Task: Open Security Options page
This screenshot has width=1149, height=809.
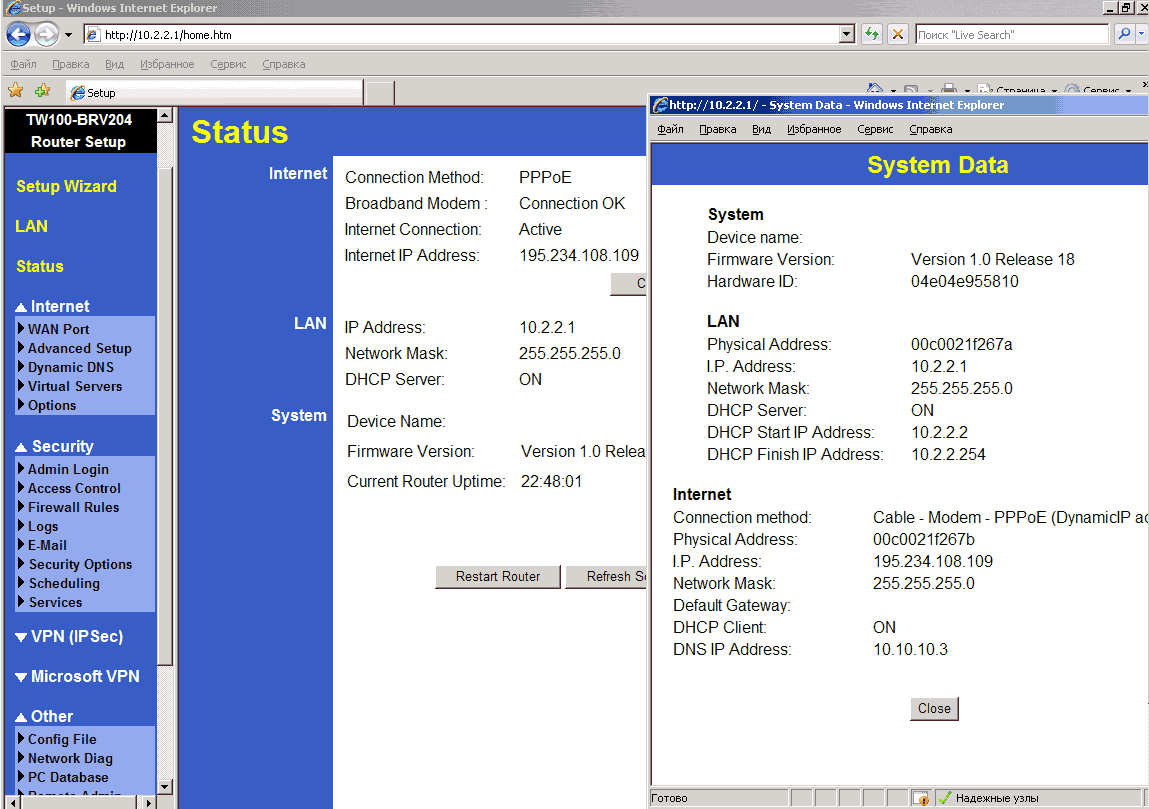Action: 80,565
